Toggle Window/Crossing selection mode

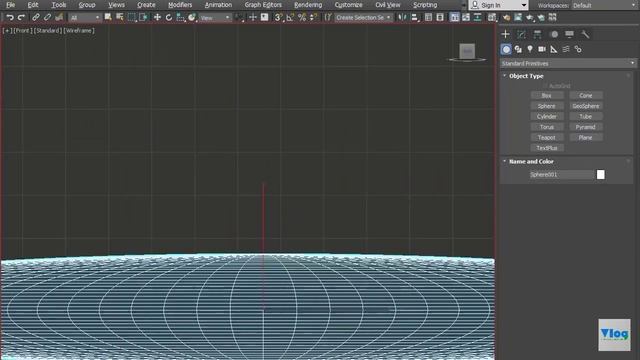(x=143, y=18)
